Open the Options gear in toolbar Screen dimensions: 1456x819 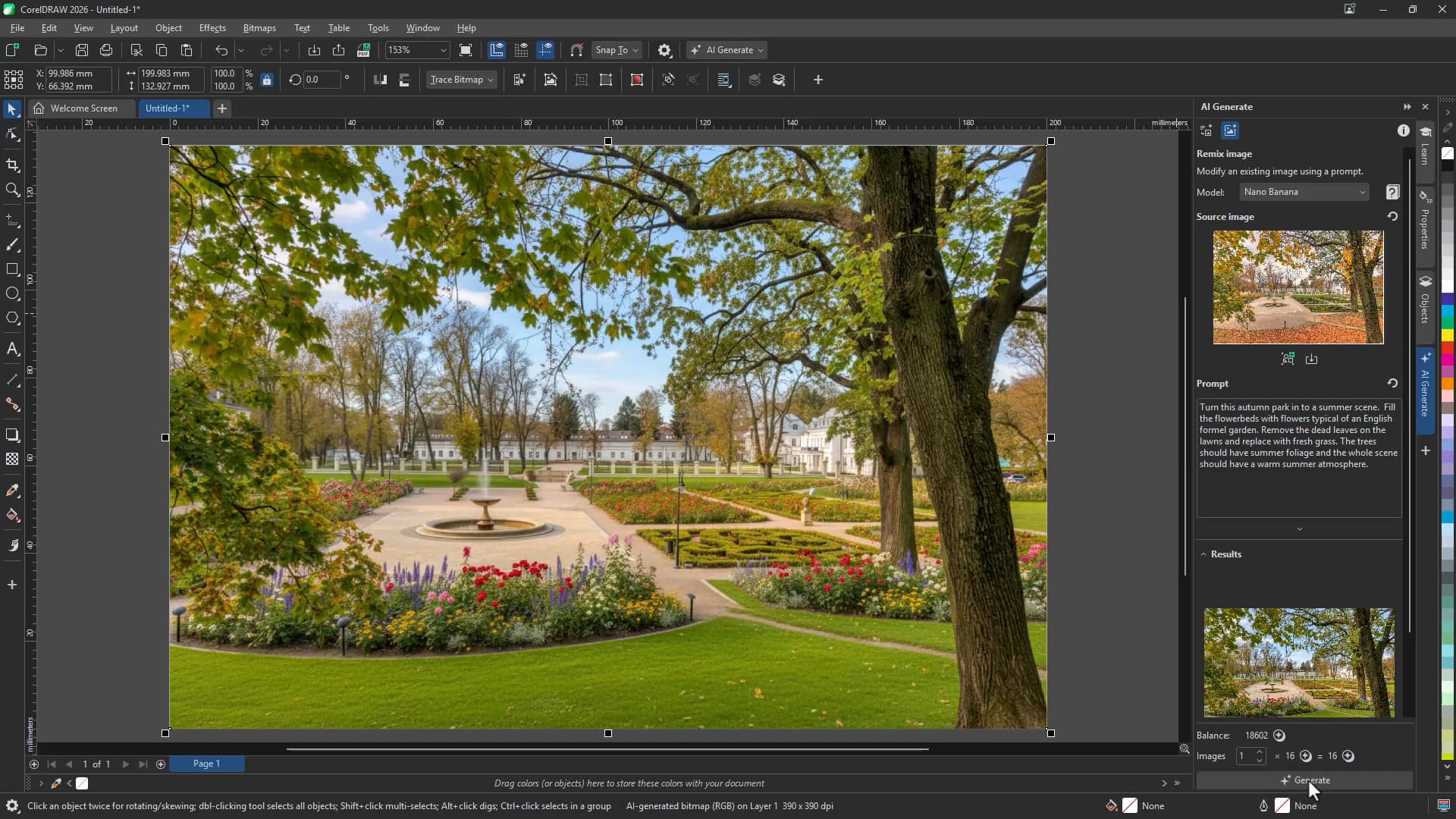664,50
